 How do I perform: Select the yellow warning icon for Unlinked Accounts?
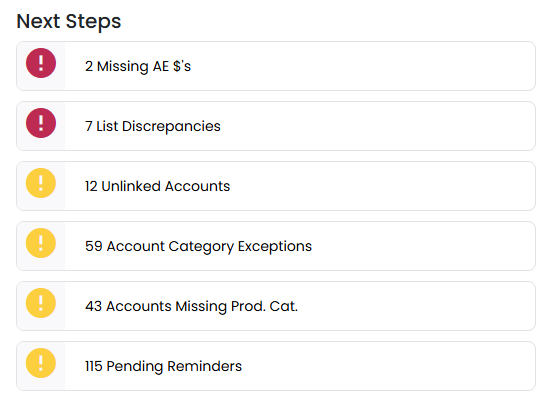pos(41,183)
